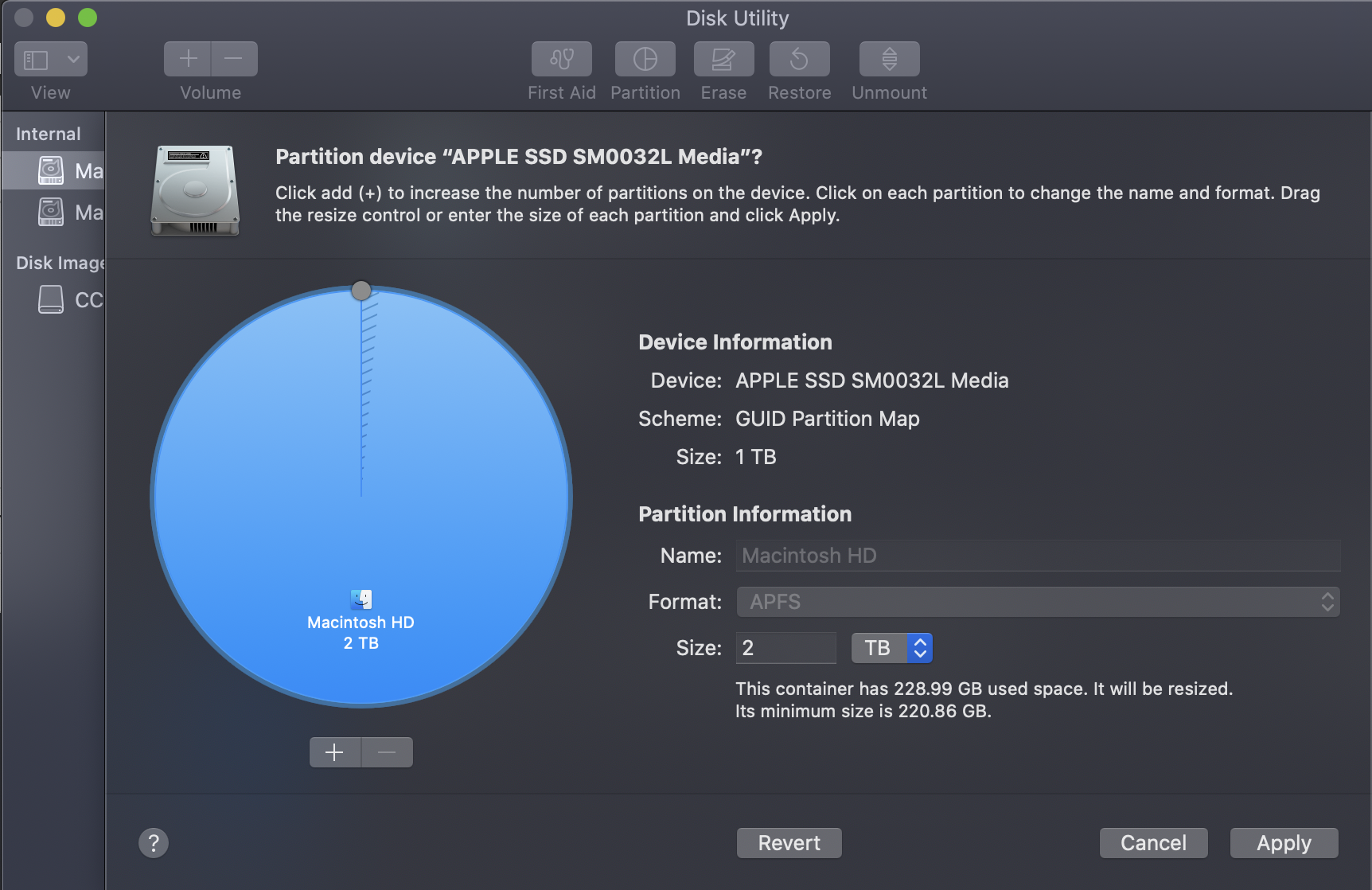
Task: Click the Restore toolbar icon
Action: point(799,58)
